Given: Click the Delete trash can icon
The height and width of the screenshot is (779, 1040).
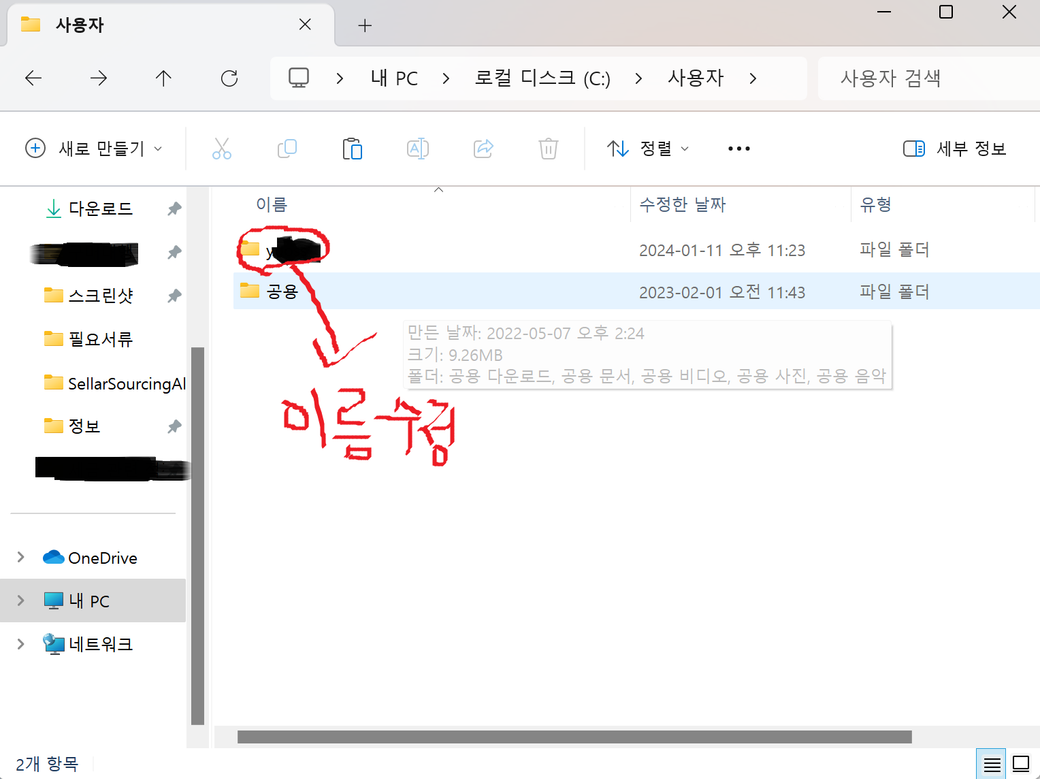Looking at the screenshot, I should pos(548,149).
